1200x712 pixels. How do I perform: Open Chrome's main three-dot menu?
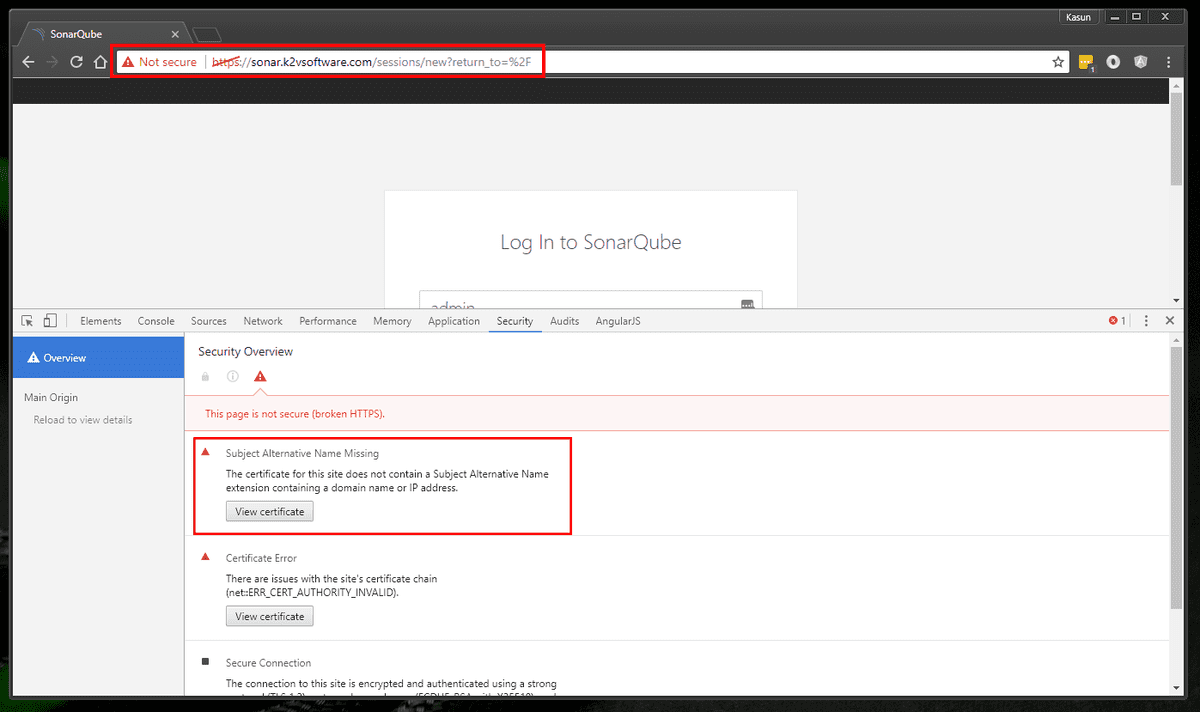click(x=1169, y=61)
